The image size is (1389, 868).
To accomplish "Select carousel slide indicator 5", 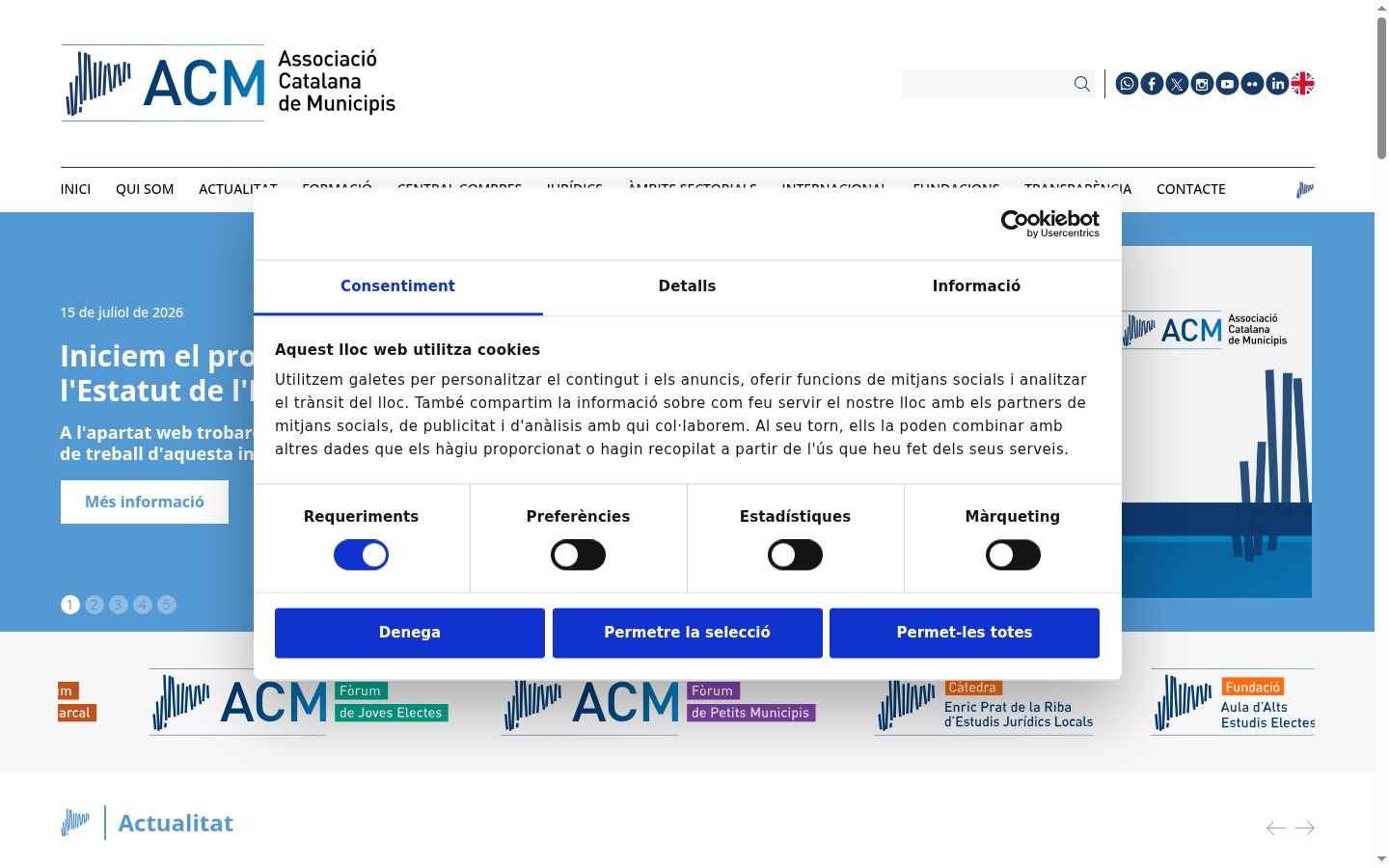I will tap(167, 605).
